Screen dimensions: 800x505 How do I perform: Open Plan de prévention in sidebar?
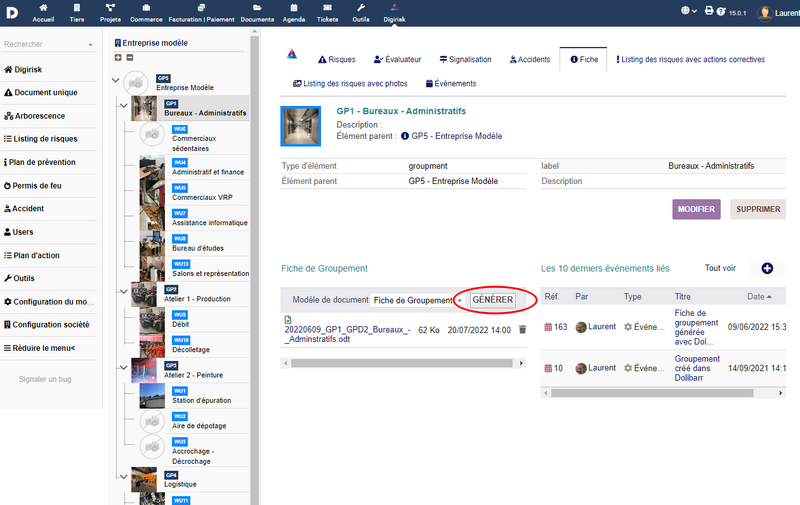coord(40,163)
